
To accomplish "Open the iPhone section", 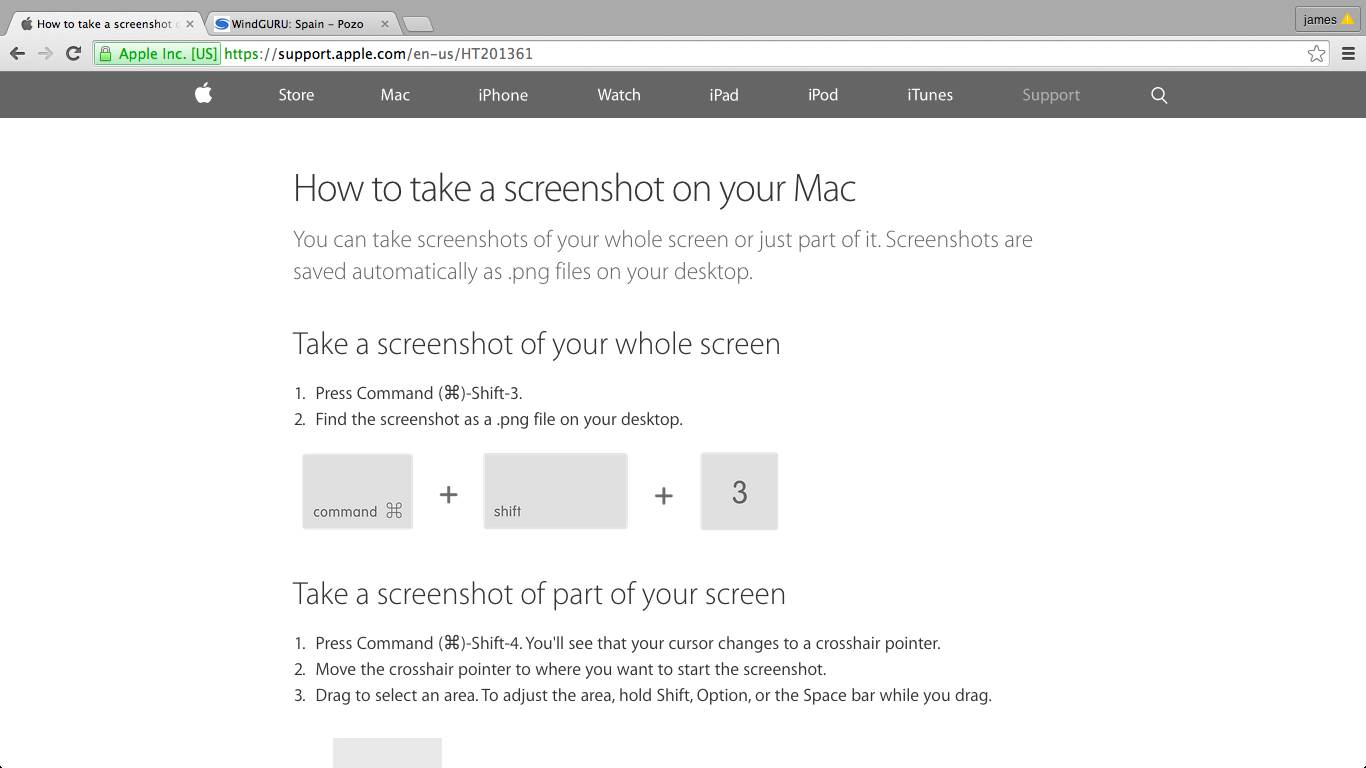I will [x=503, y=95].
